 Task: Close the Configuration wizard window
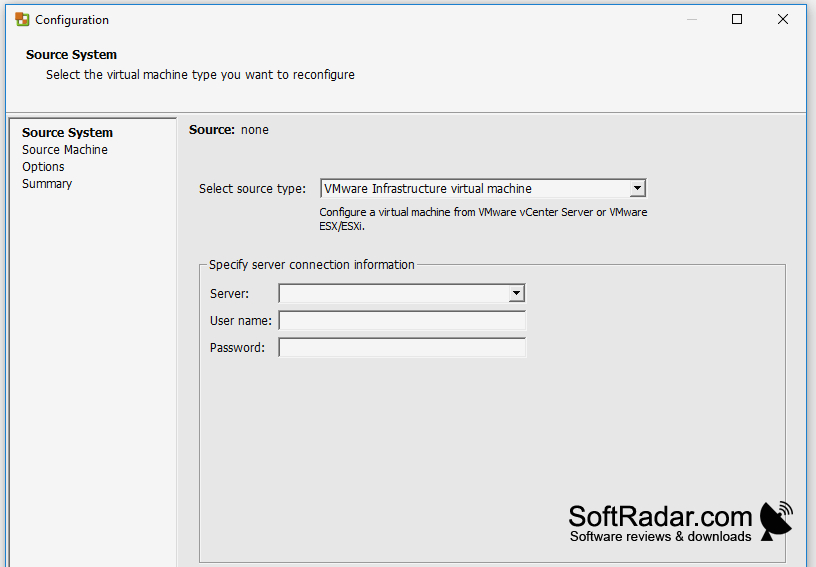pos(782,20)
